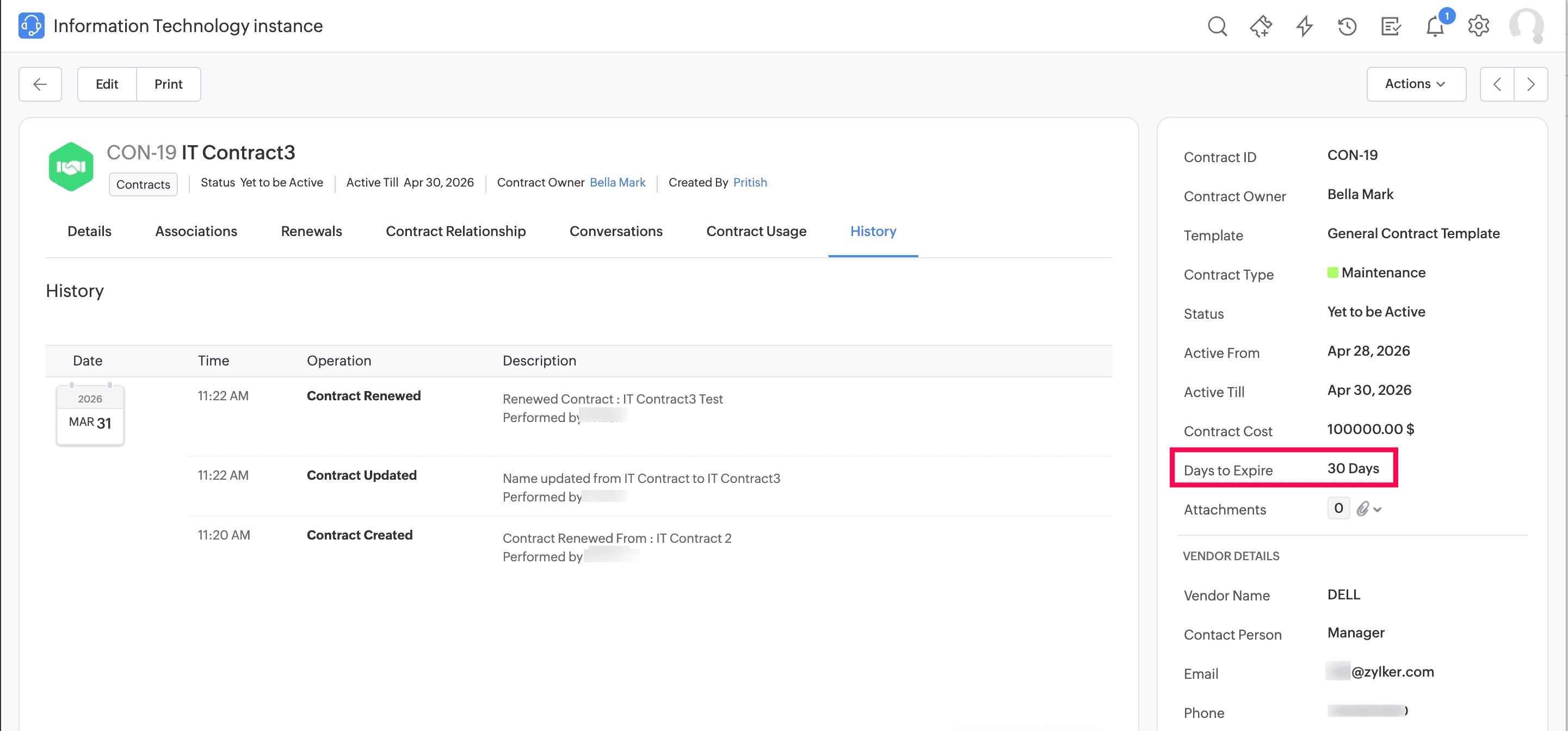Open the recent history clock icon
Viewport: 1568px width, 731px height.
click(1347, 26)
